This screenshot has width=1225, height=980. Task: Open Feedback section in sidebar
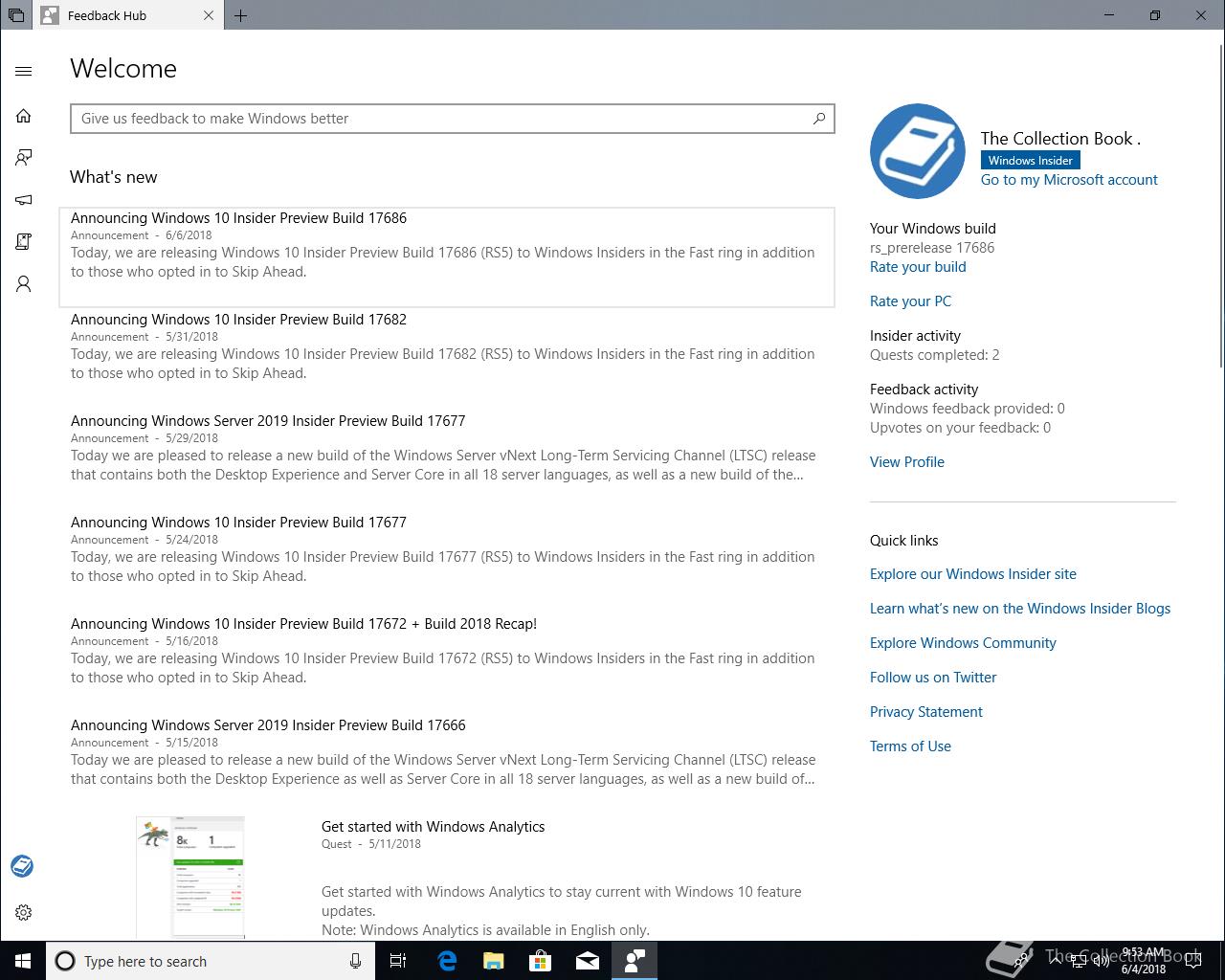24,158
